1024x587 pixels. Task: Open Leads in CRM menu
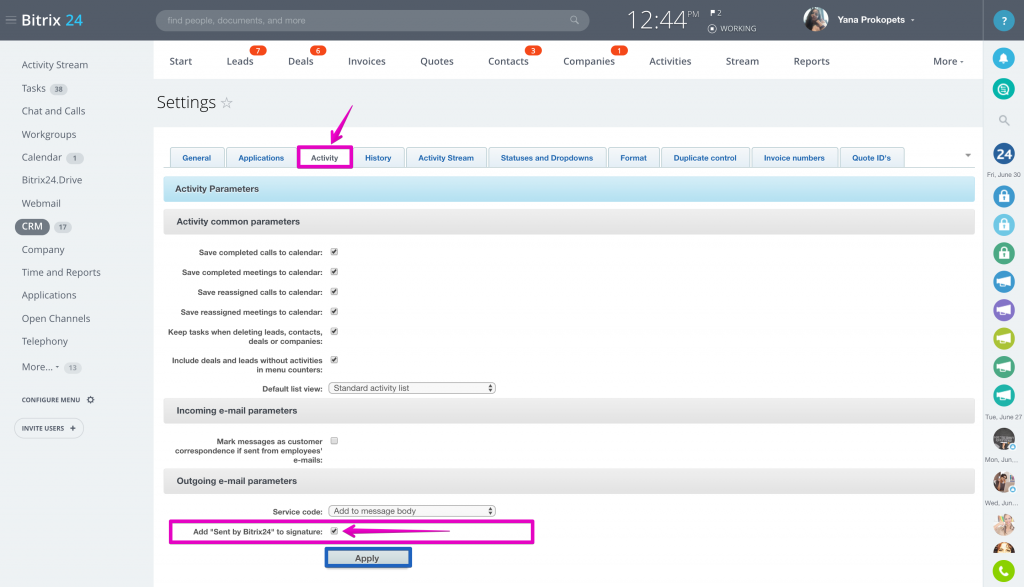tap(240, 61)
